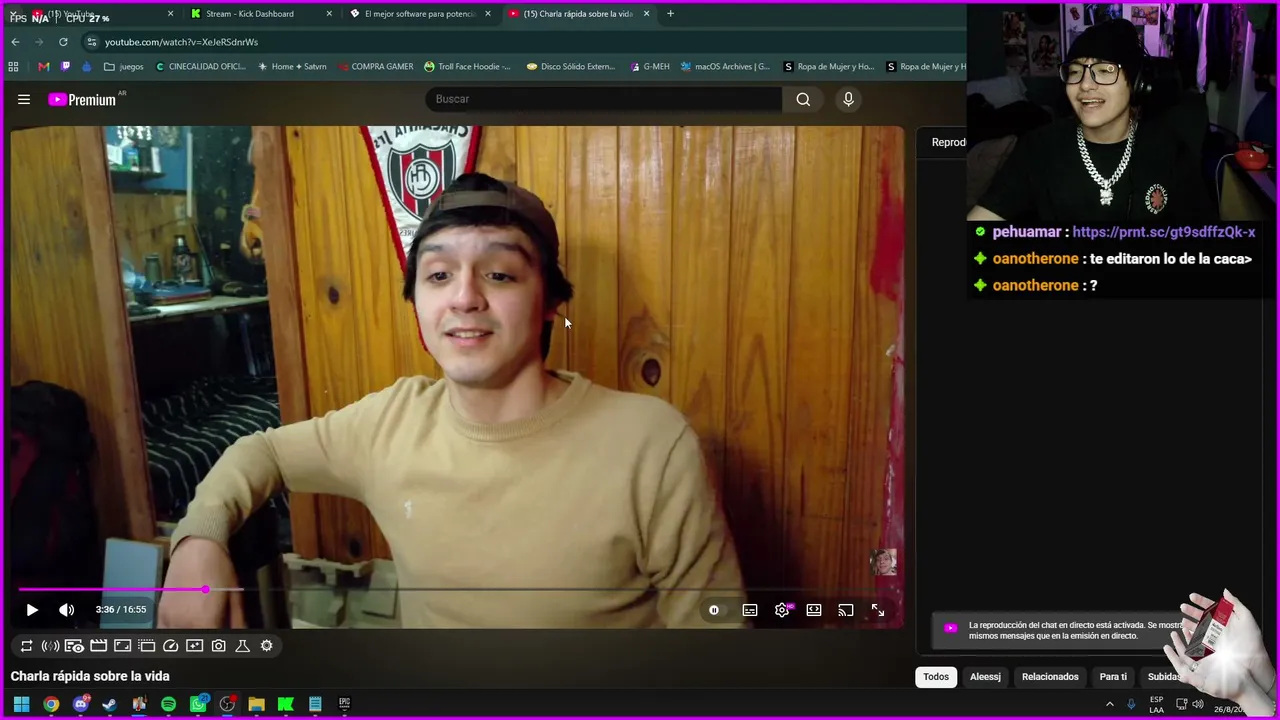This screenshot has height=720, width=1280.
Task: Seek the video progress bar handle
Action: point(205,590)
